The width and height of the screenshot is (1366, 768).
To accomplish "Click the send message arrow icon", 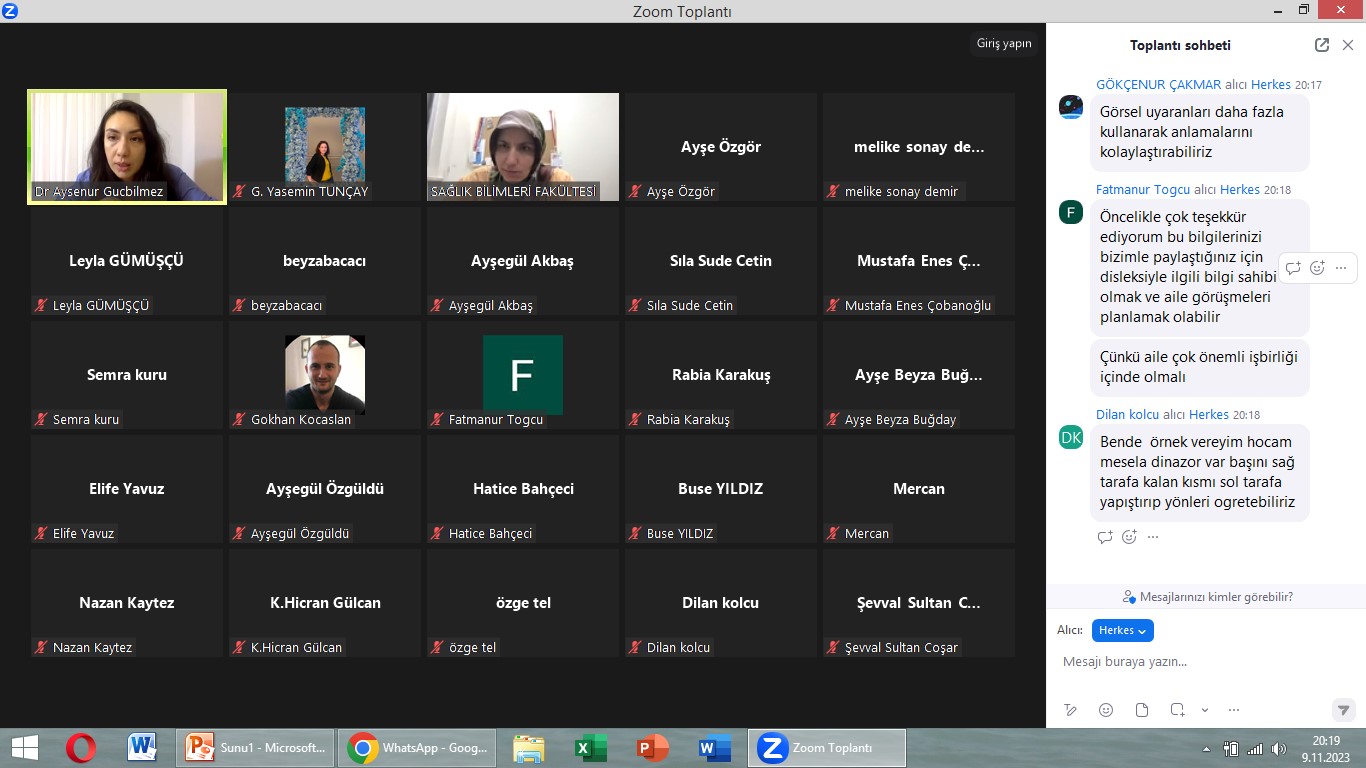I will click(1344, 710).
